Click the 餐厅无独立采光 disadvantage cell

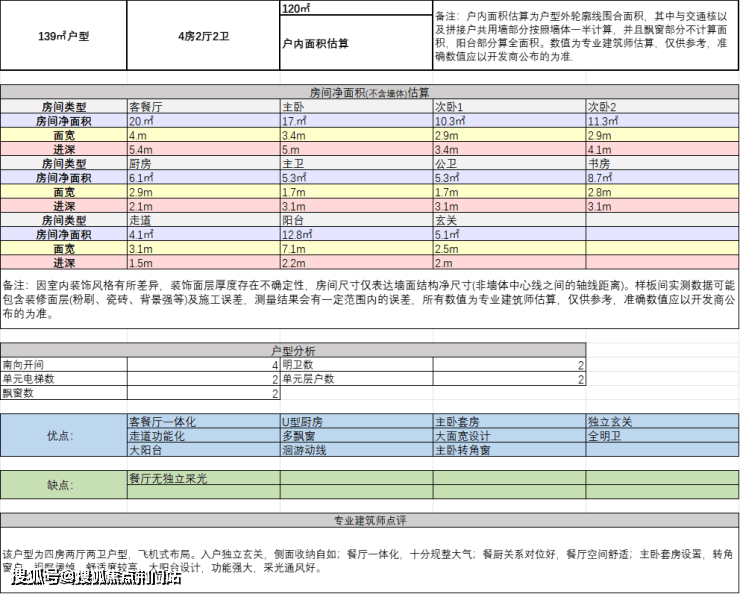point(203,478)
